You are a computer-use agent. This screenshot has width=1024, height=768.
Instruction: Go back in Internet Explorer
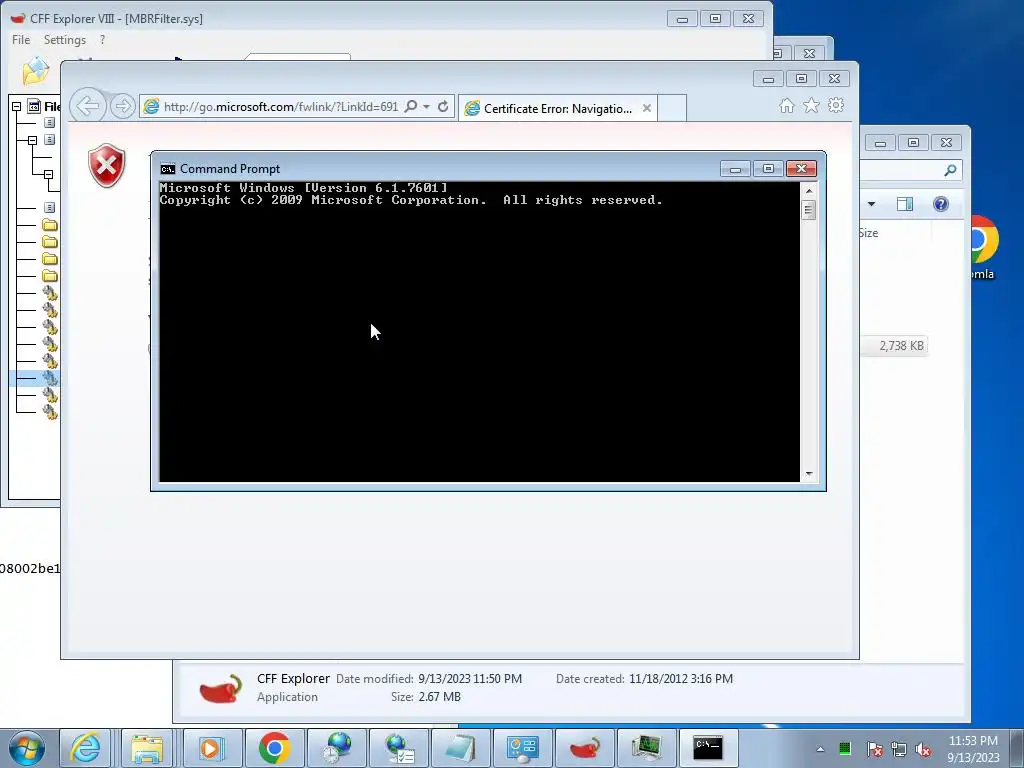click(88, 105)
